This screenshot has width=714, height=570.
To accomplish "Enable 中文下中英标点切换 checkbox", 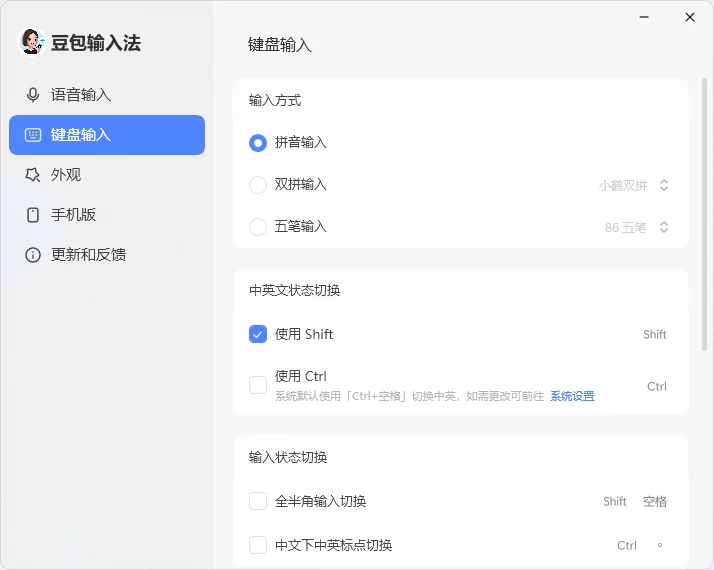I will [258, 545].
